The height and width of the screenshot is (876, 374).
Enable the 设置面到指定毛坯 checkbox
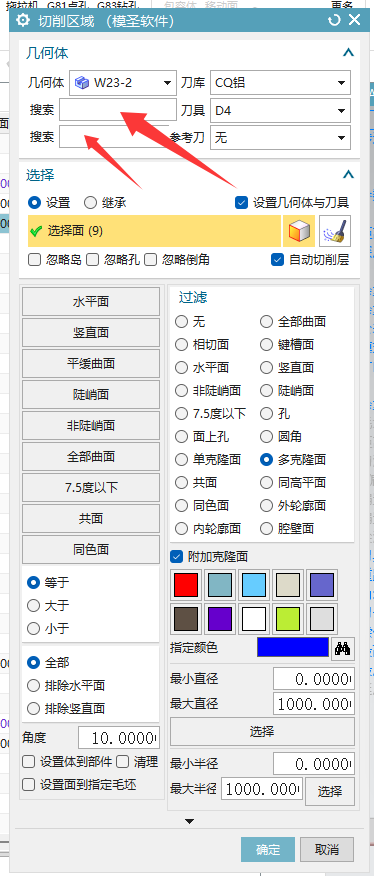tap(28, 784)
